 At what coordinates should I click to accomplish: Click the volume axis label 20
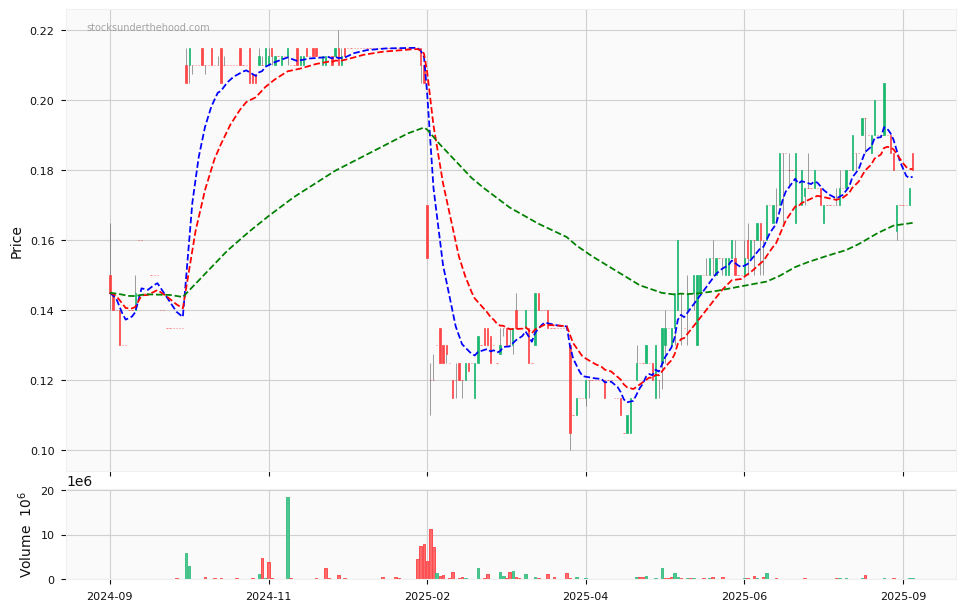pos(47,491)
